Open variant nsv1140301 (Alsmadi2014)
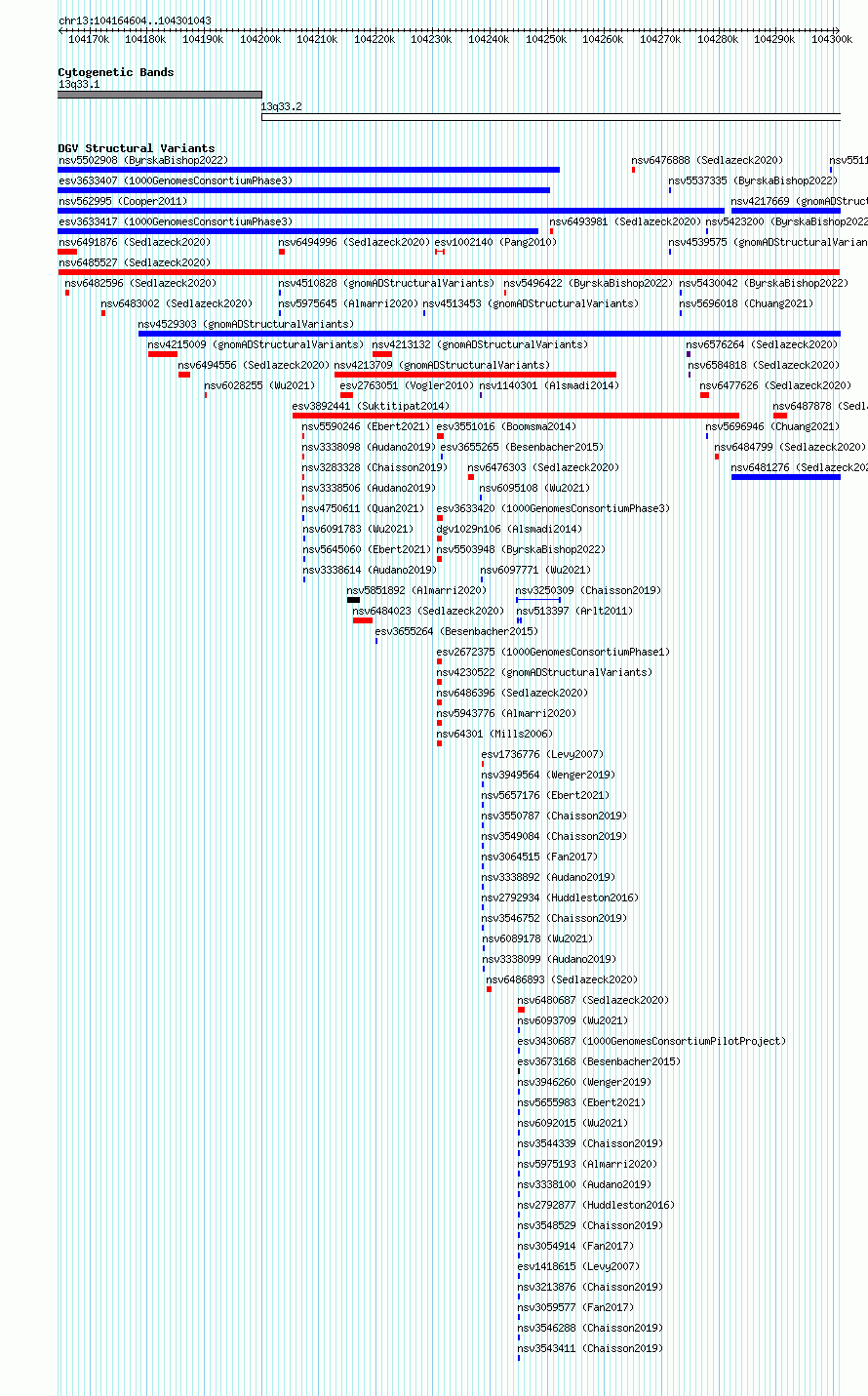The image size is (868, 1396). point(481,395)
